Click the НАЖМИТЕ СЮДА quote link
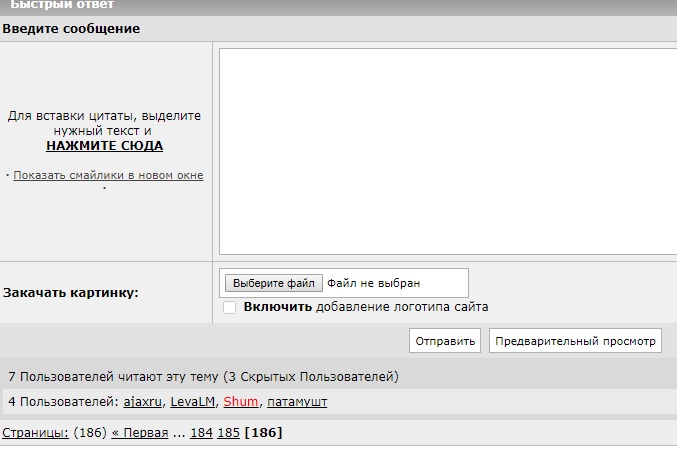This screenshot has width=677, height=465. (x=104, y=146)
